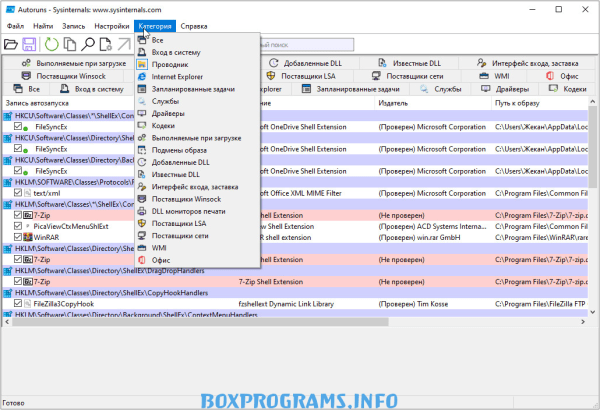
Task: Choose 'Проводник' in the dropdown menu
Action: 197,65
